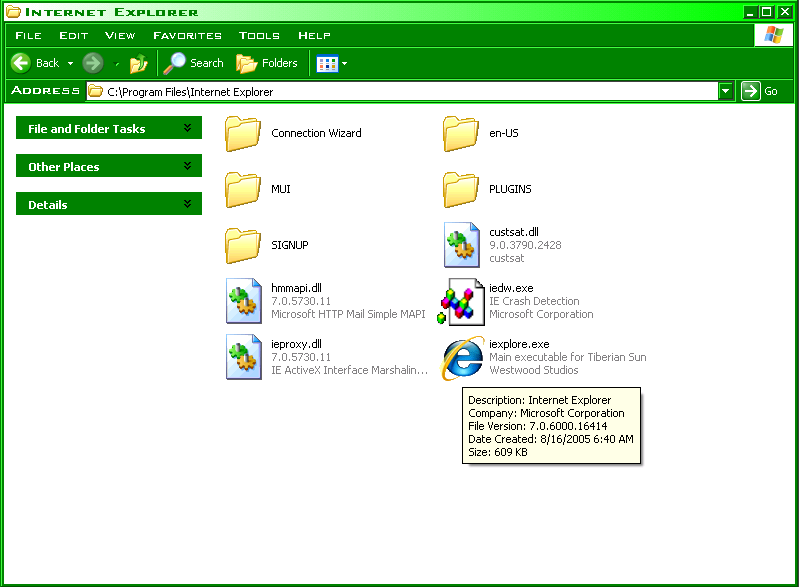
Task: Select the 'SIGNUP' folder name
Action: 290,245
